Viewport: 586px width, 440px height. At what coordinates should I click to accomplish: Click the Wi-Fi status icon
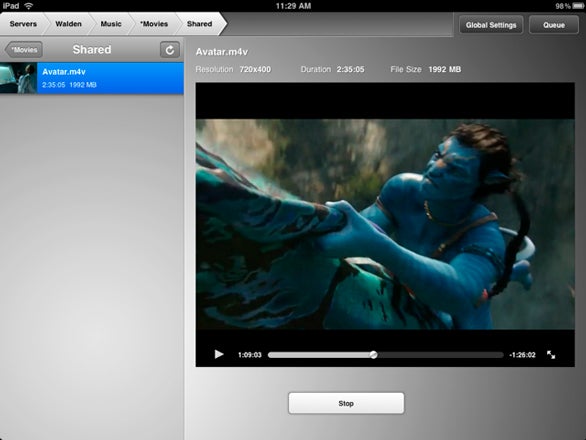(x=28, y=6)
